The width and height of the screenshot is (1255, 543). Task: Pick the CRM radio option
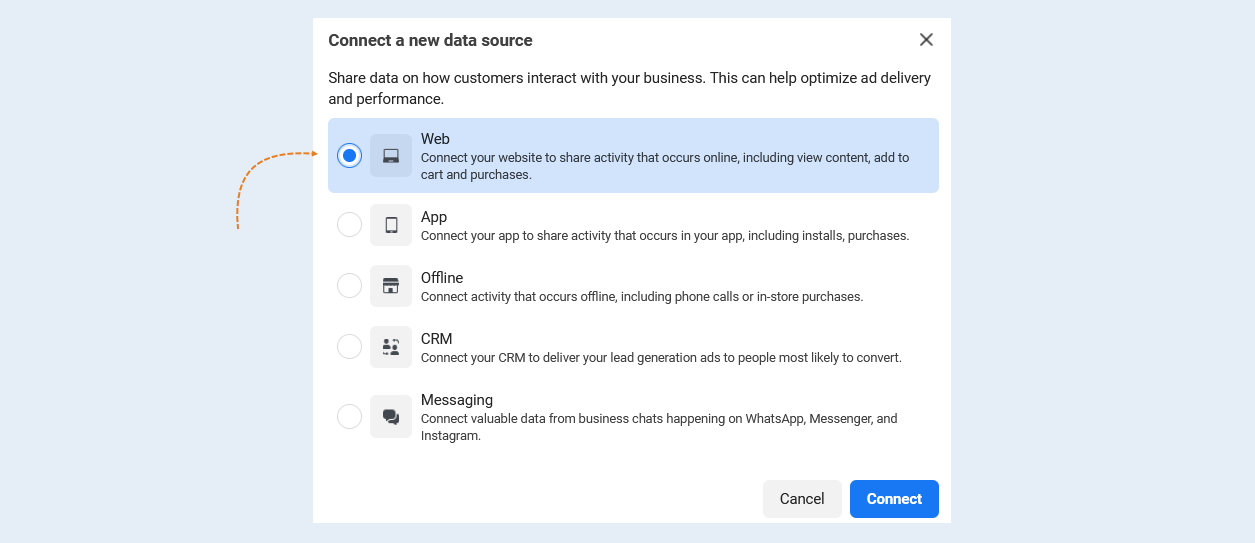tap(349, 347)
